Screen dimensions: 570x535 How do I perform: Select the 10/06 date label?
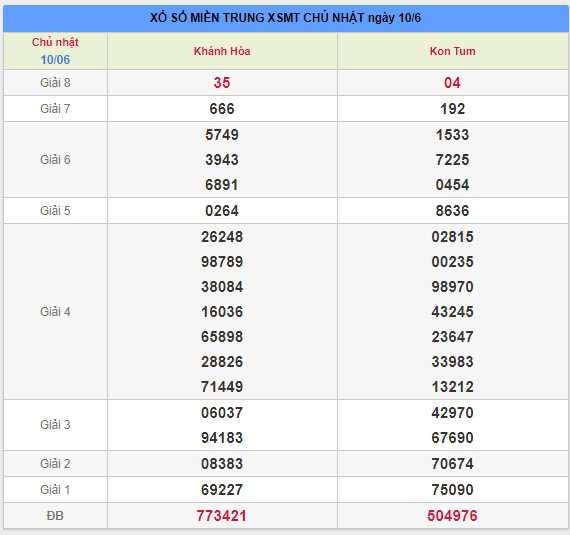[x=55, y=60]
